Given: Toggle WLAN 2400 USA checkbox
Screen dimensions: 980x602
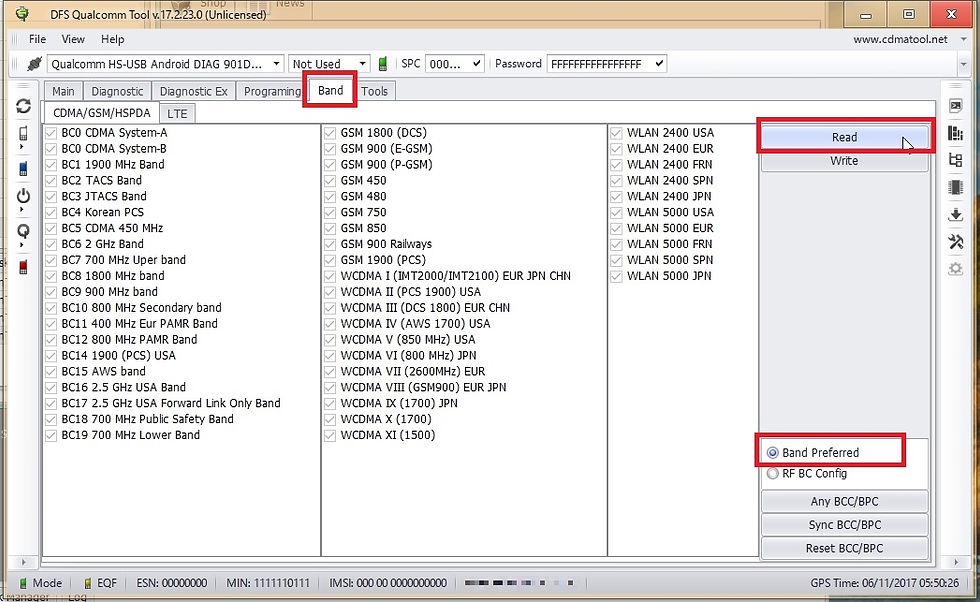Looking at the screenshot, I should (616, 133).
